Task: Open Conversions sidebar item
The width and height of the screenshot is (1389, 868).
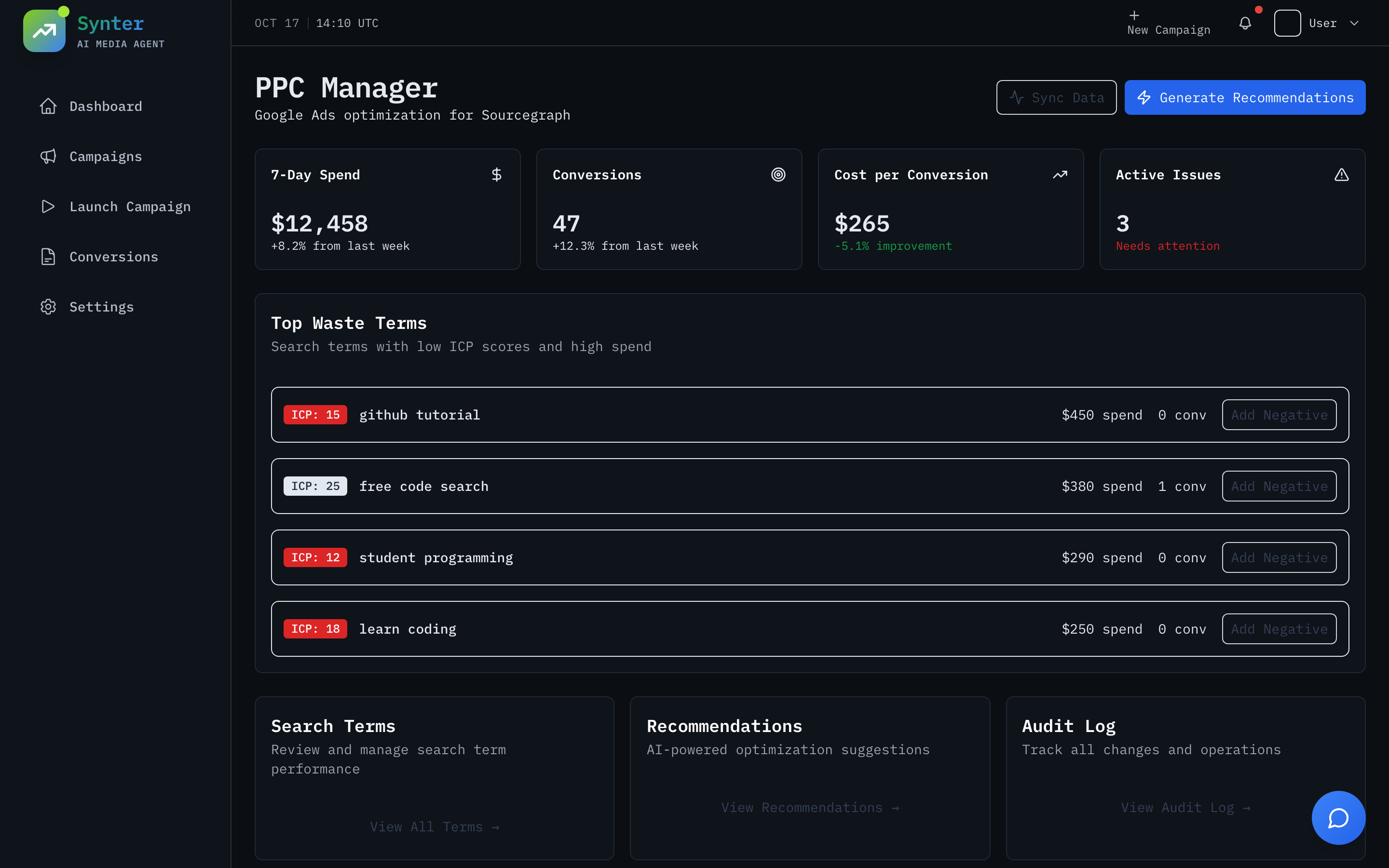Action: (x=115, y=257)
